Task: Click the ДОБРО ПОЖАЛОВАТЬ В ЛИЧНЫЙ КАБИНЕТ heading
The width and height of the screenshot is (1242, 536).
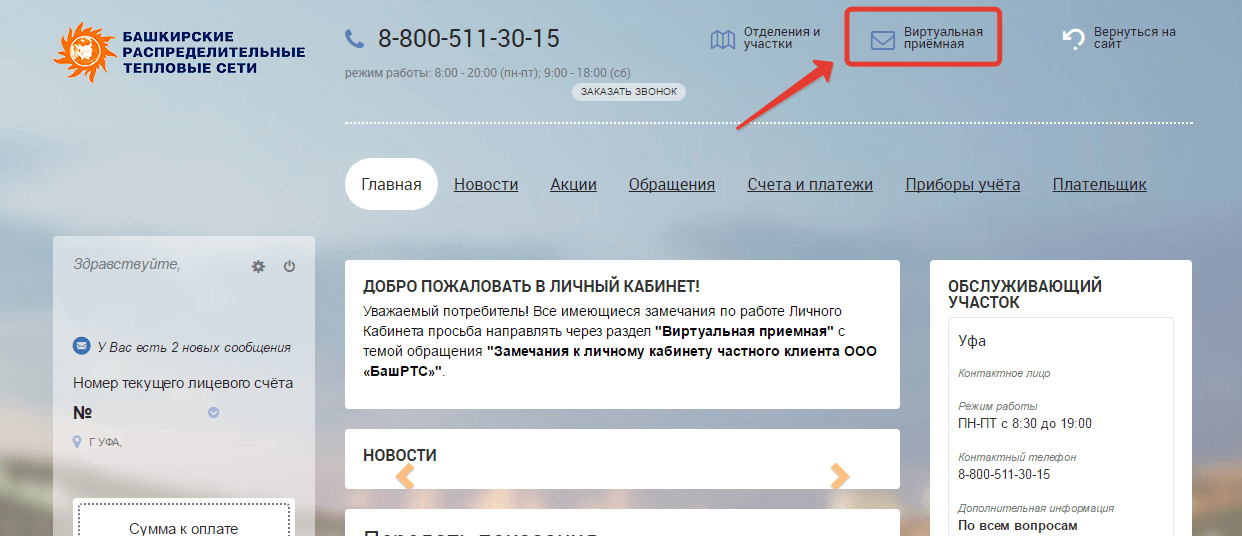Action: pos(531,287)
